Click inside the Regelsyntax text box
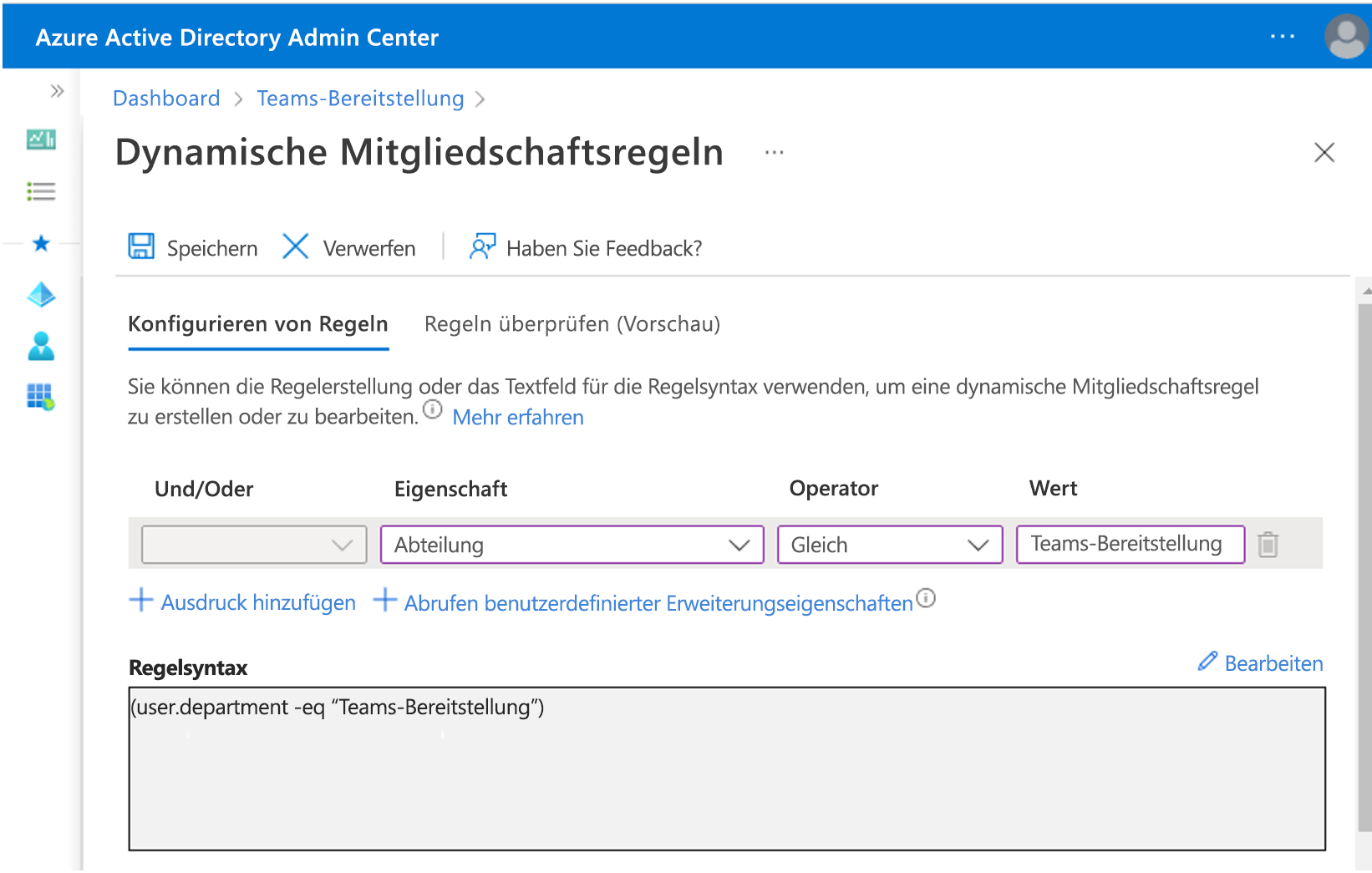1372x873 pixels. [x=727, y=769]
